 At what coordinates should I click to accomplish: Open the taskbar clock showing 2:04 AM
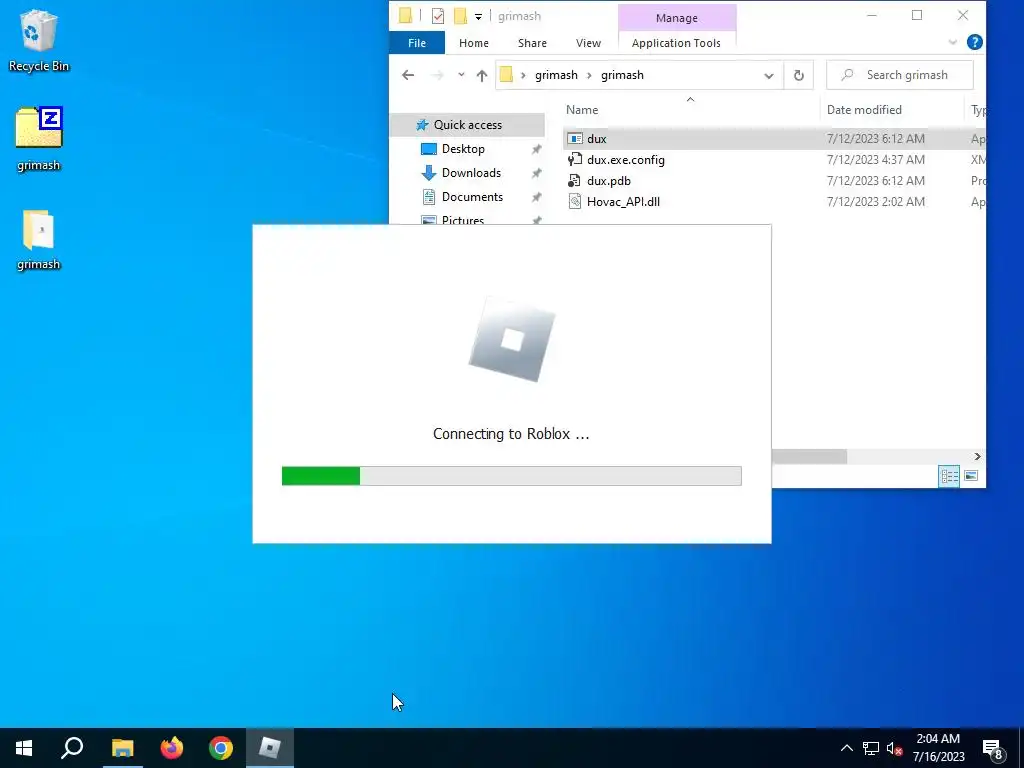(x=938, y=748)
